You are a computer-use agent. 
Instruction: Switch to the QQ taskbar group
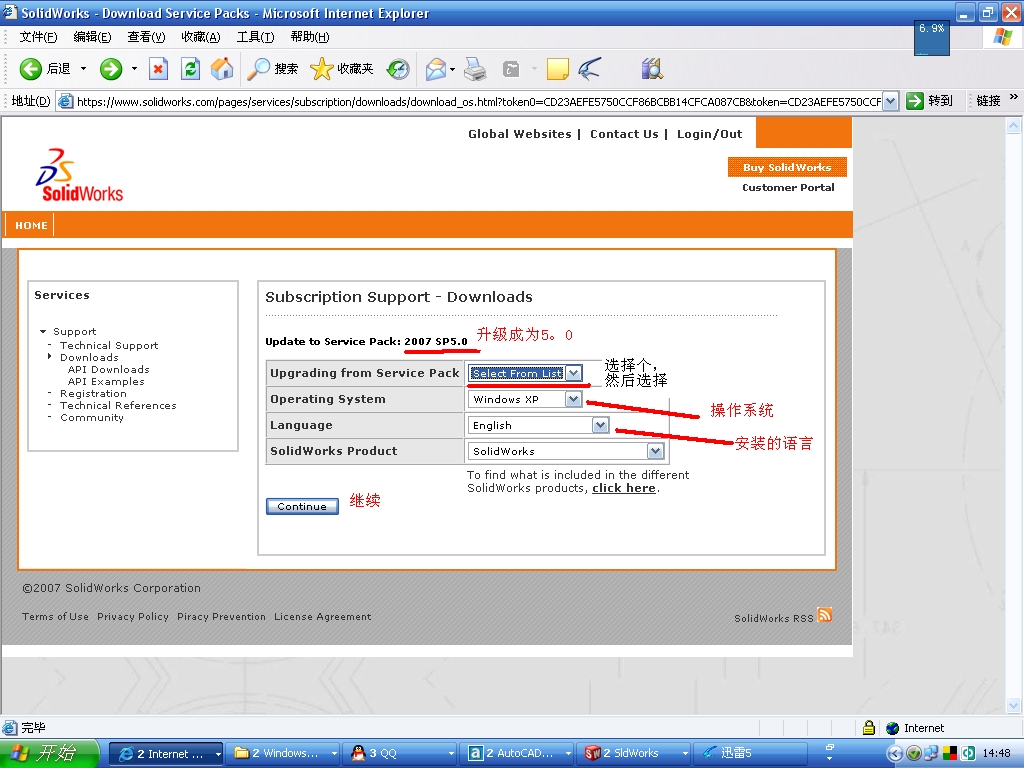click(402, 754)
